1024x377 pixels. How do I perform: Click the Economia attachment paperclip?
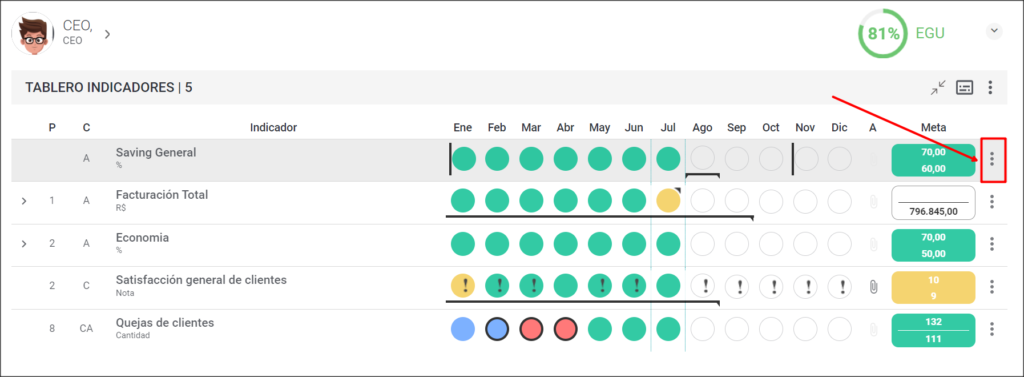[x=873, y=244]
